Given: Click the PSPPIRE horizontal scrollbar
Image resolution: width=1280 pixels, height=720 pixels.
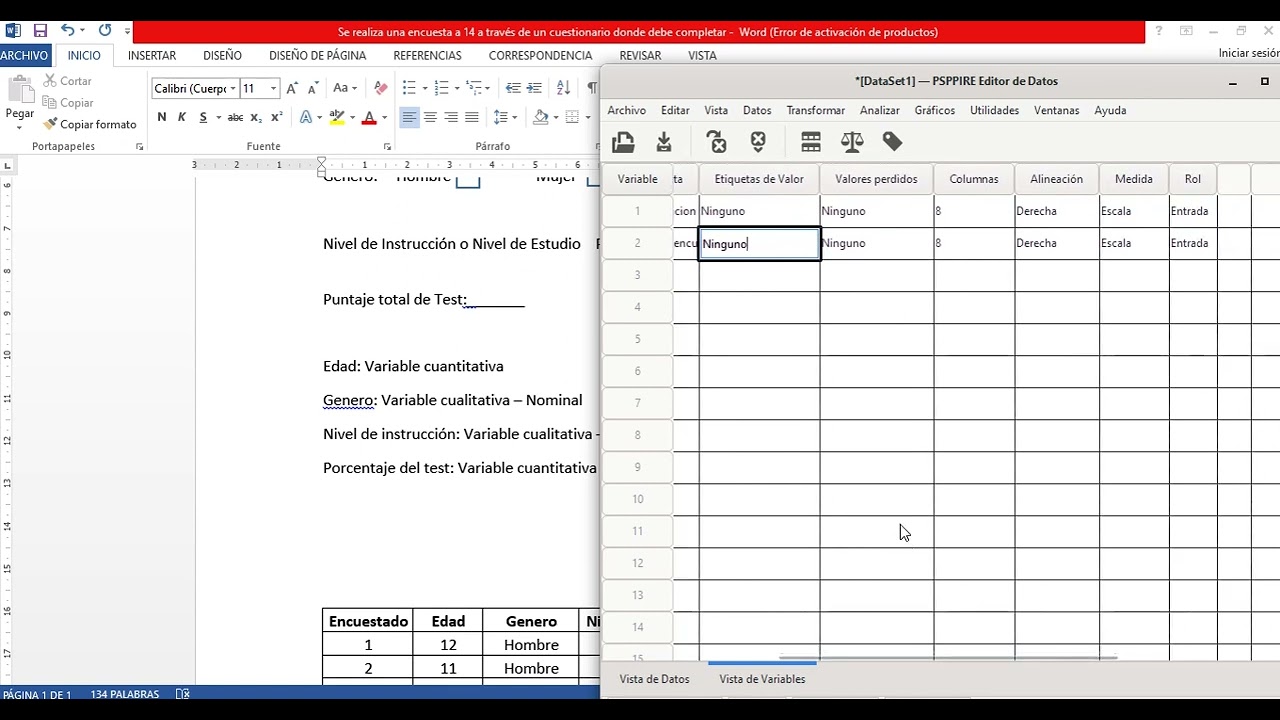Looking at the screenshot, I should (947, 658).
